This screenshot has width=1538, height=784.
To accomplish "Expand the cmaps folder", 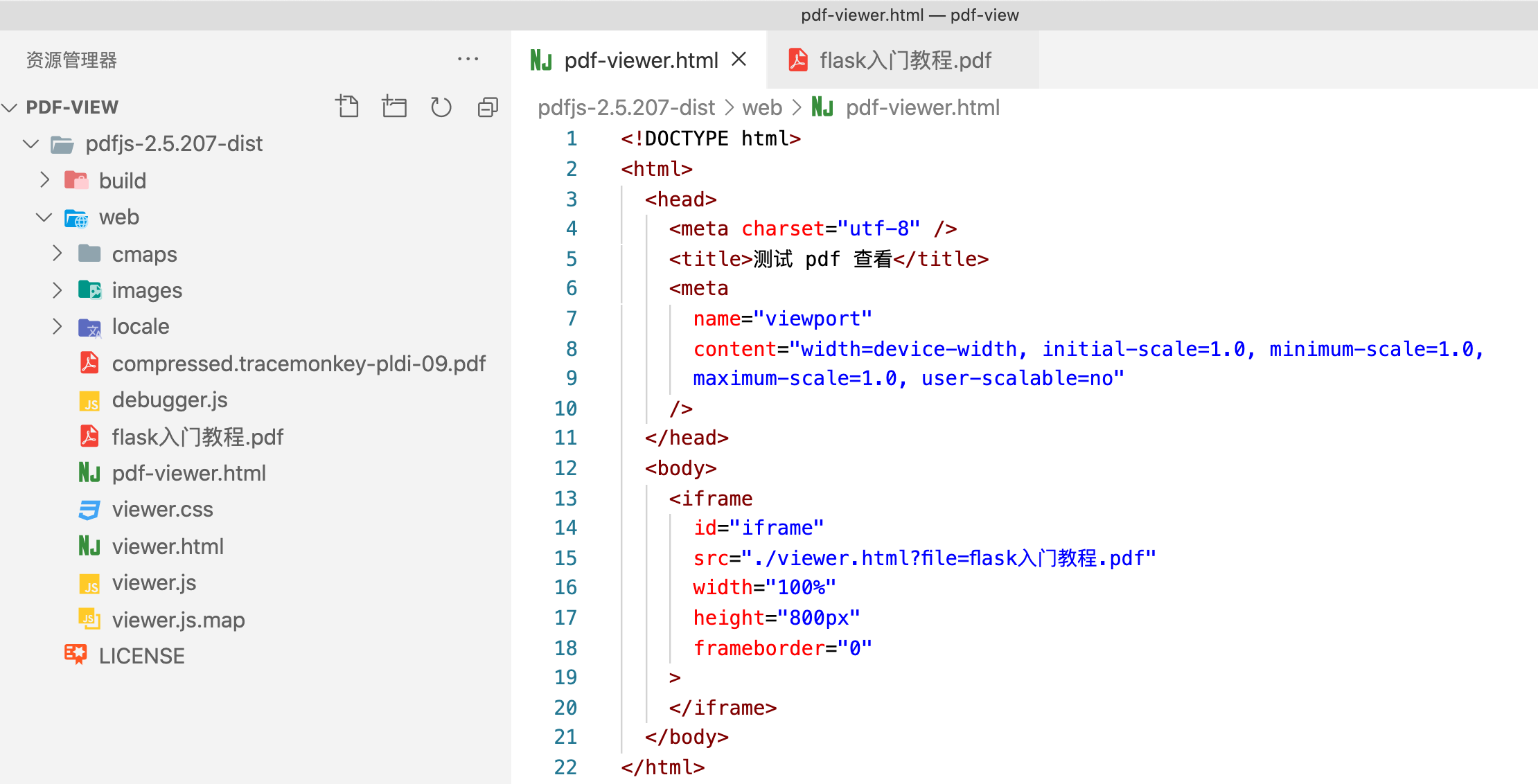I will pos(58,253).
